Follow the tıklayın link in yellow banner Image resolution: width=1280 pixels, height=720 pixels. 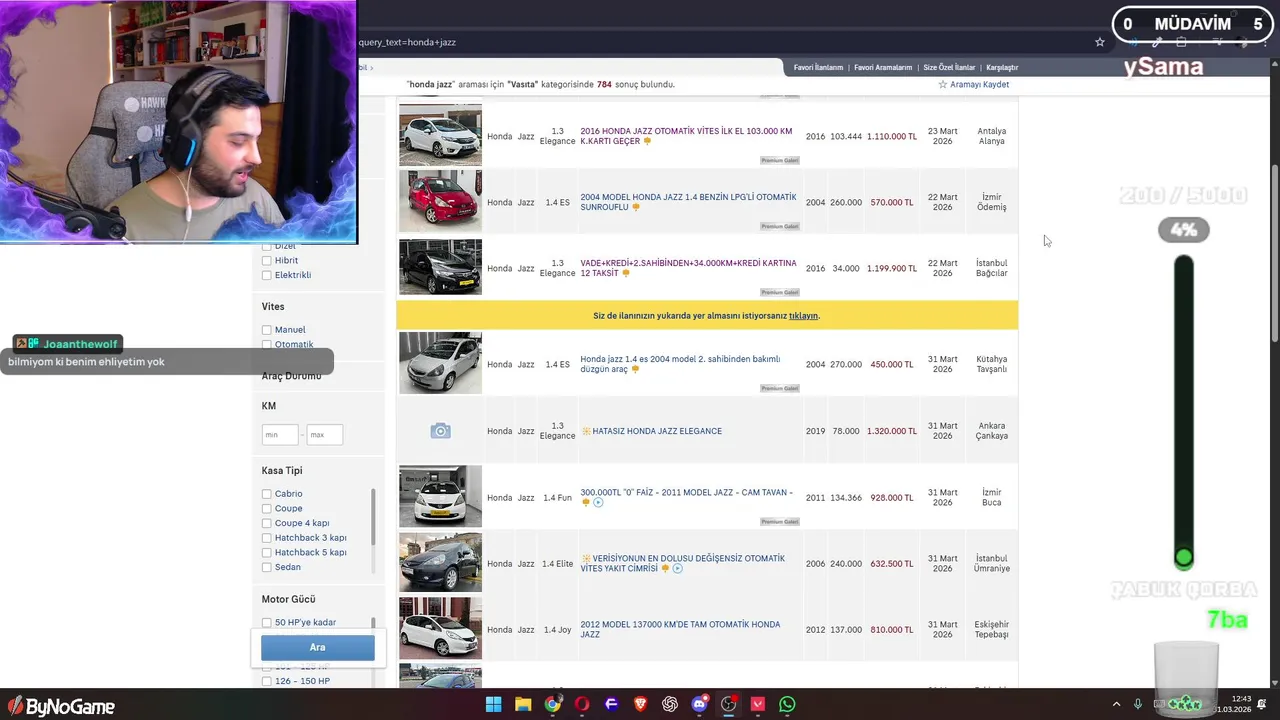(x=803, y=316)
